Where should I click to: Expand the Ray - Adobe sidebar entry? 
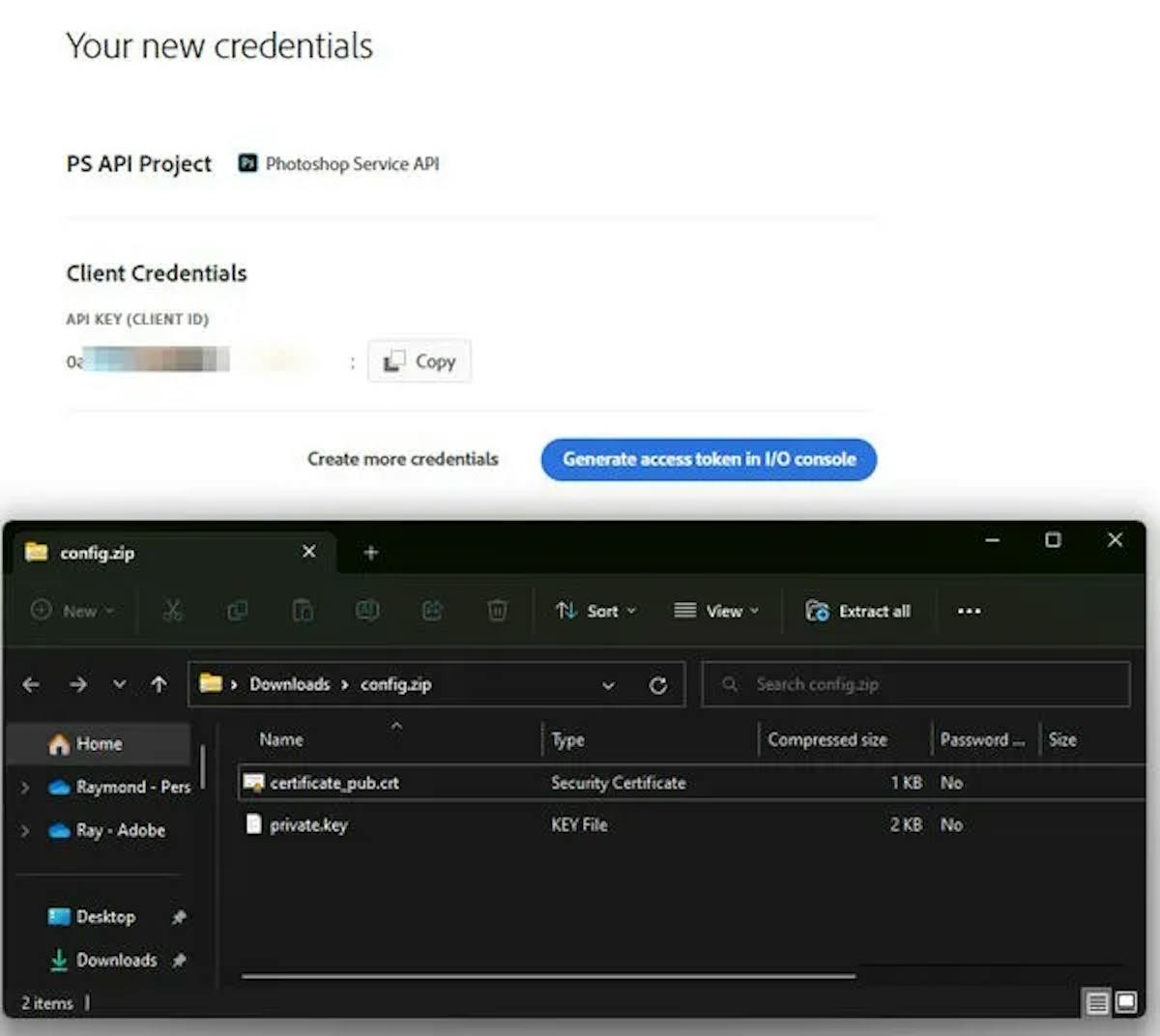click(24, 830)
